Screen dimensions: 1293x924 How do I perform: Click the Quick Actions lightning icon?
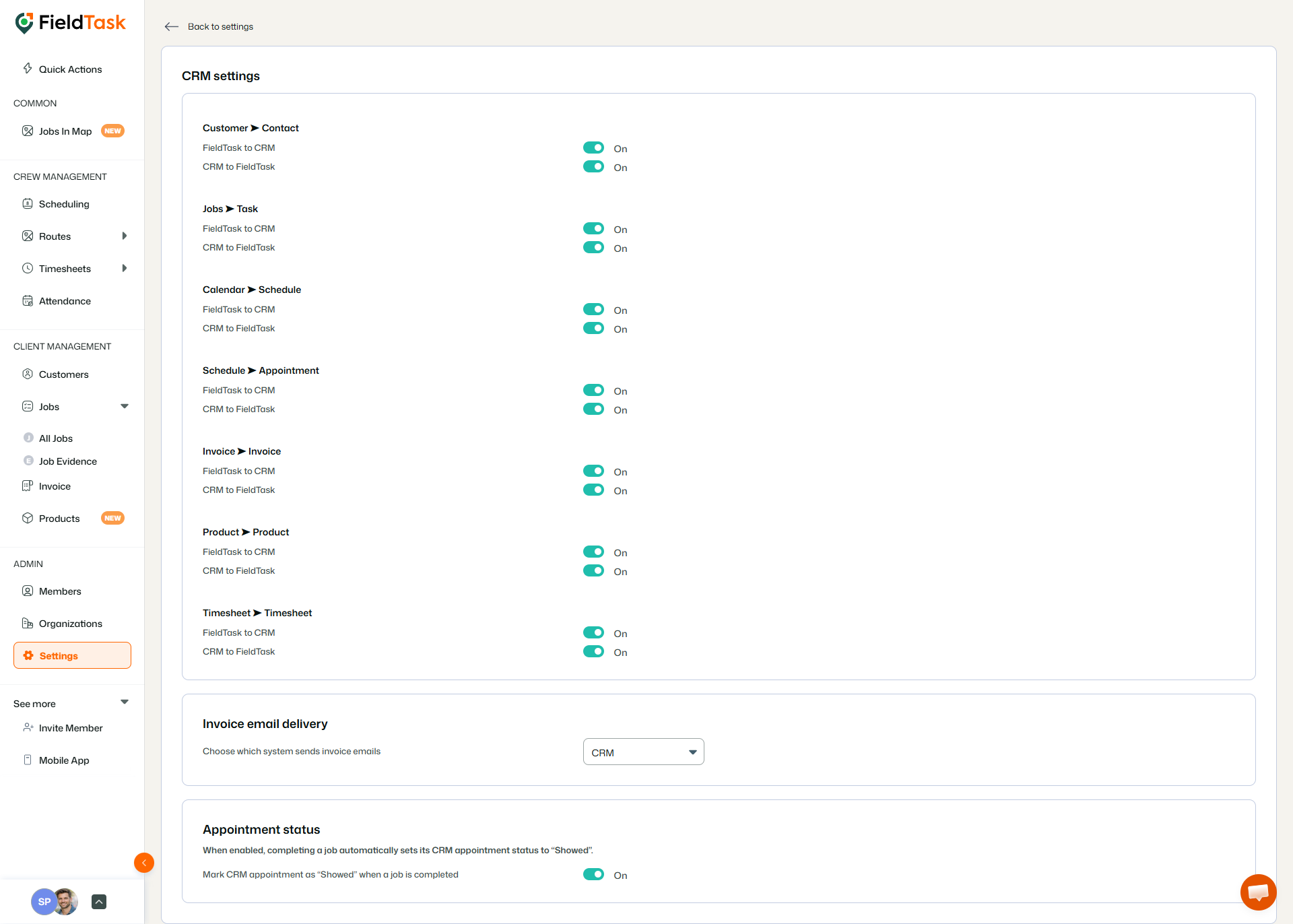(28, 69)
